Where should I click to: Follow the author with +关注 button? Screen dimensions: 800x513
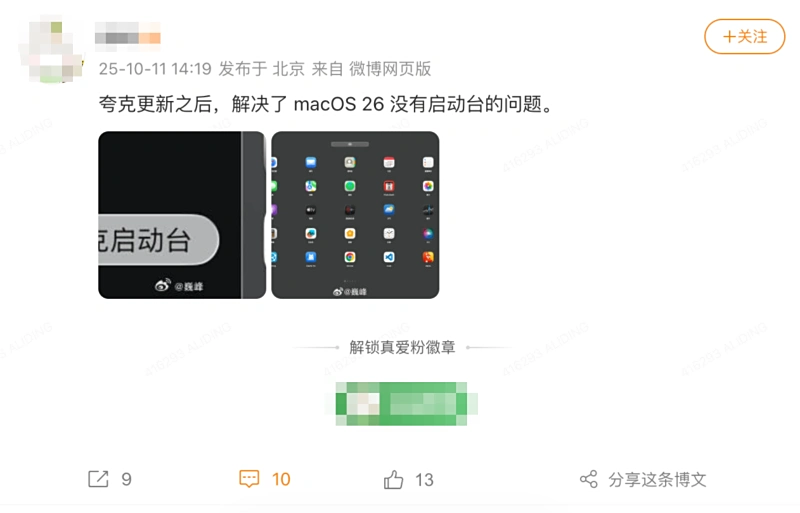point(744,36)
